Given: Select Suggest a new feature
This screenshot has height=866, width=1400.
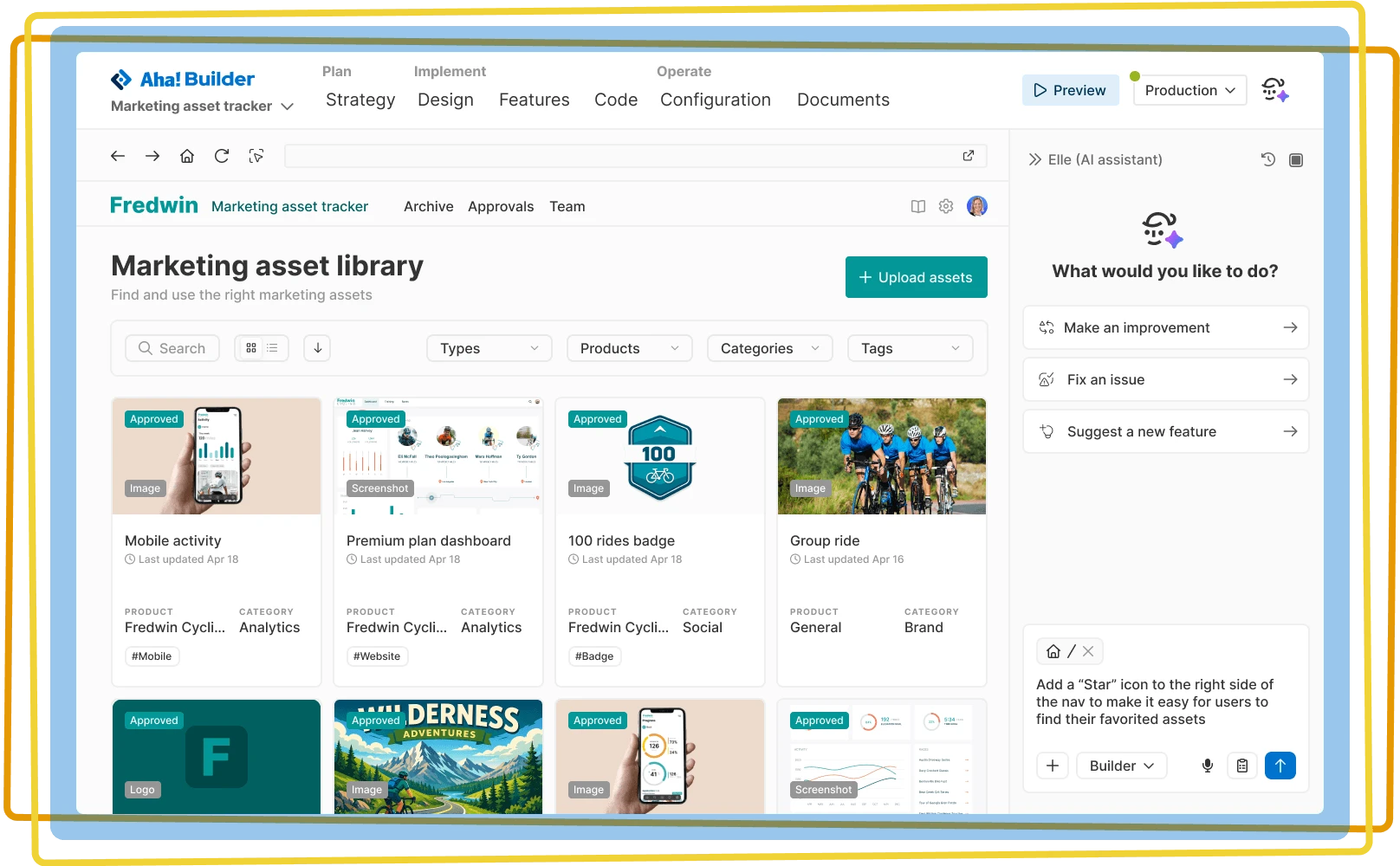Looking at the screenshot, I should [1165, 430].
